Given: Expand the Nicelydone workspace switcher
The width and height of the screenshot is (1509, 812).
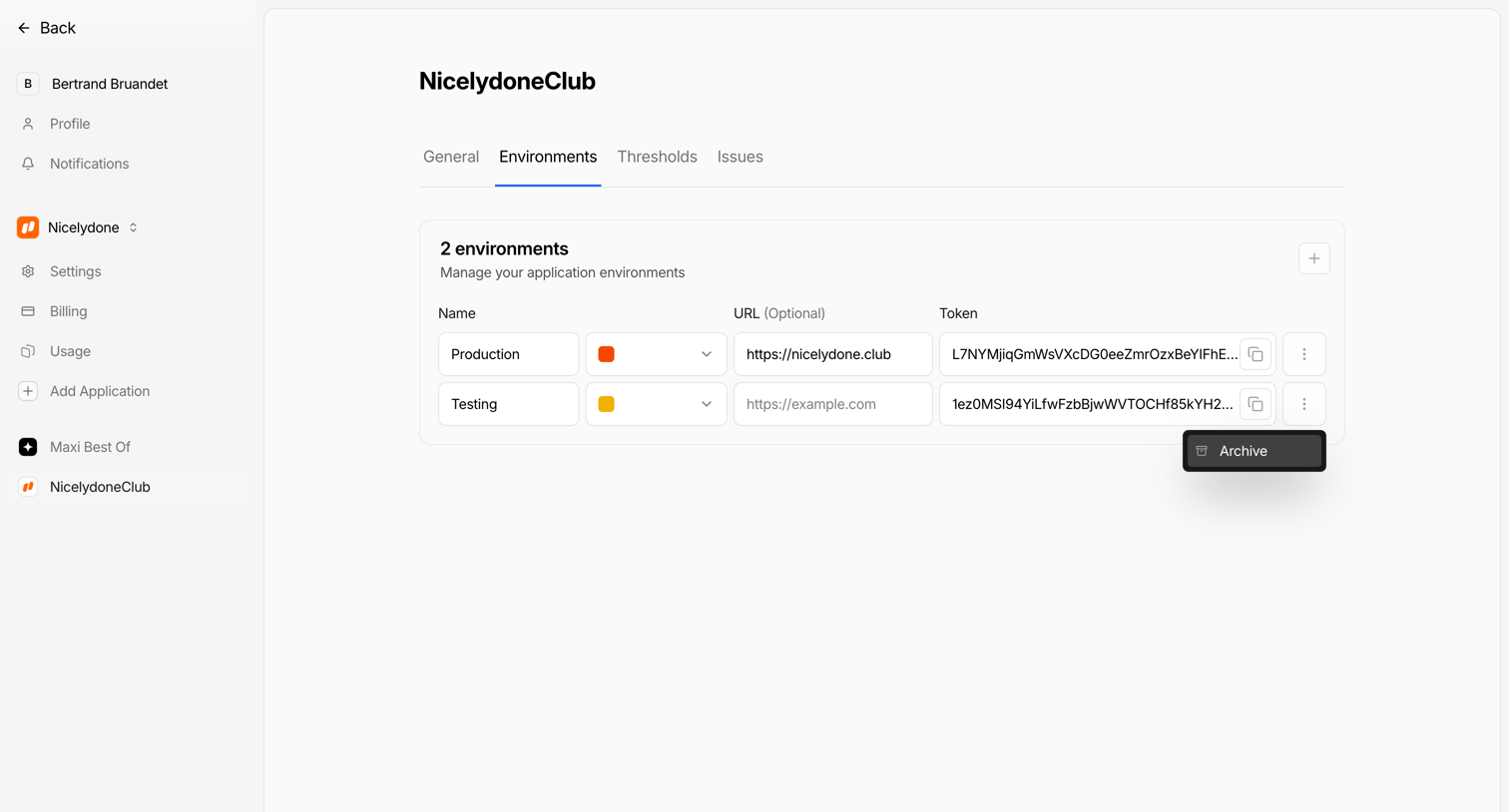Looking at the screenshot, I should click(x=133, y=227).
